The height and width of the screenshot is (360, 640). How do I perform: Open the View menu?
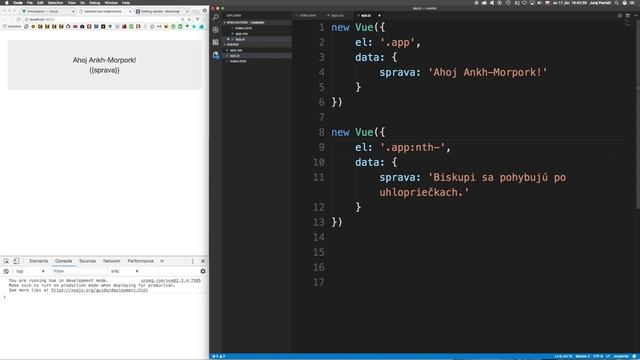[71, 2]
